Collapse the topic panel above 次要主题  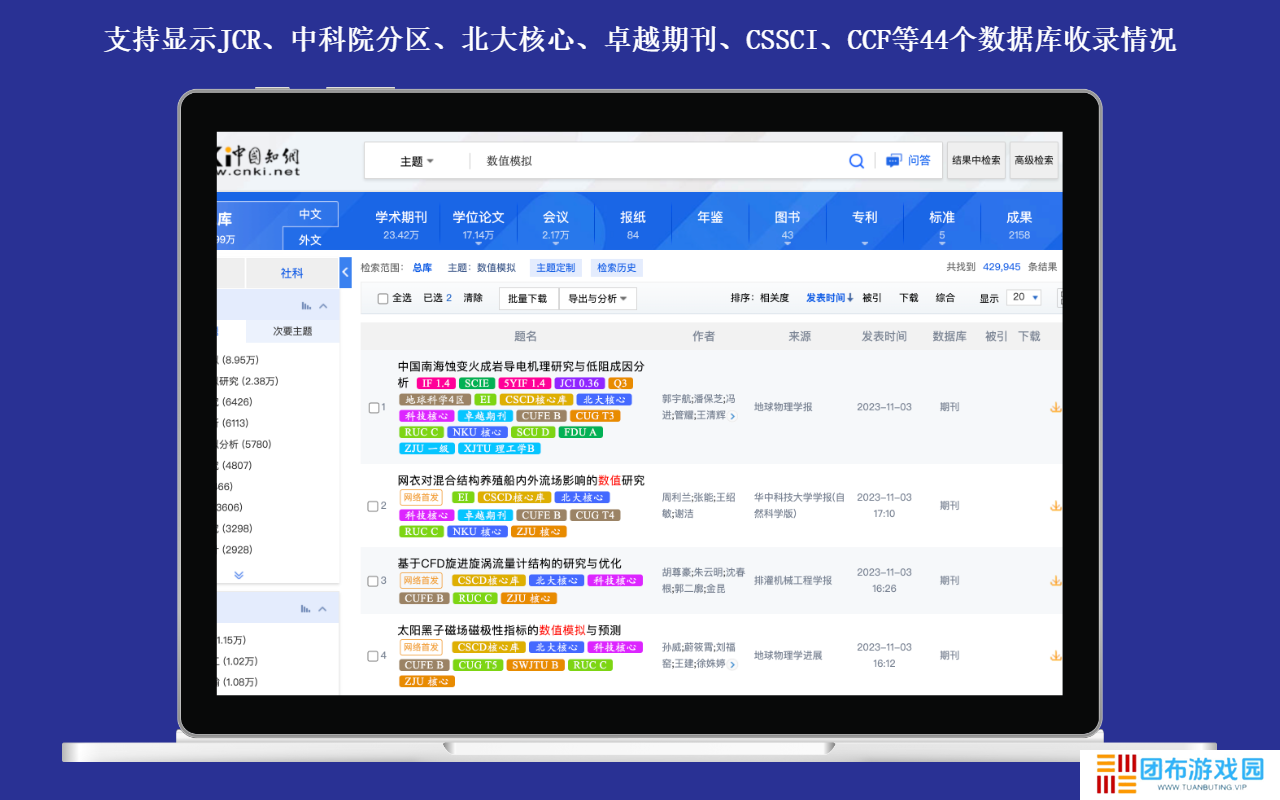(323, 306)
